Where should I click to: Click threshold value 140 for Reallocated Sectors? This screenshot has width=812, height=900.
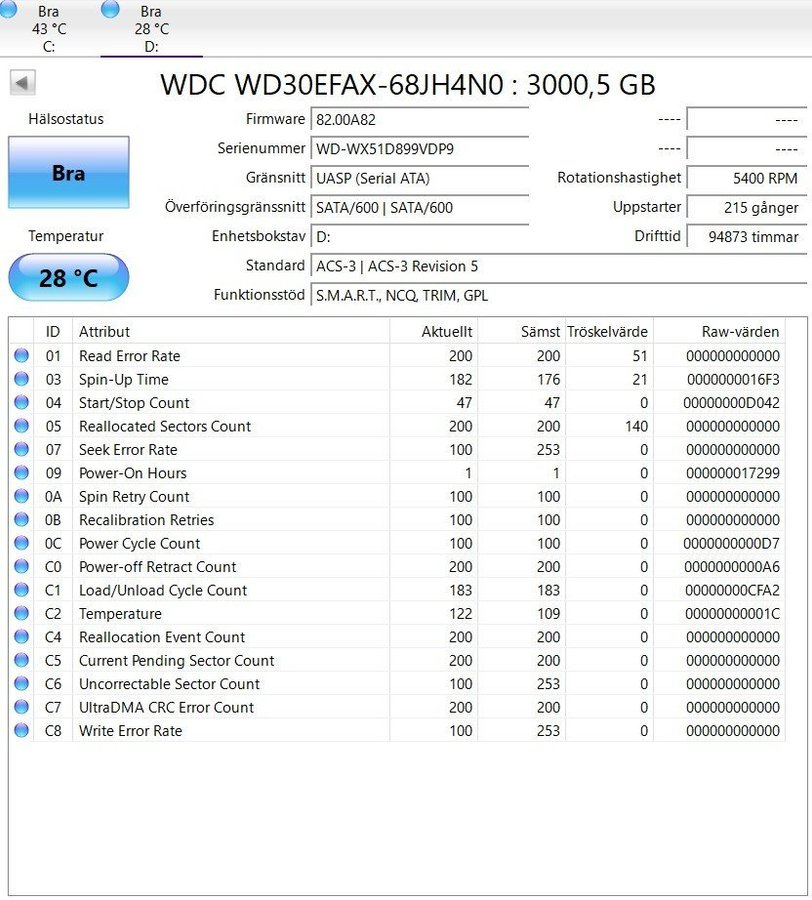pyautogui.click(x=636, y=426)
